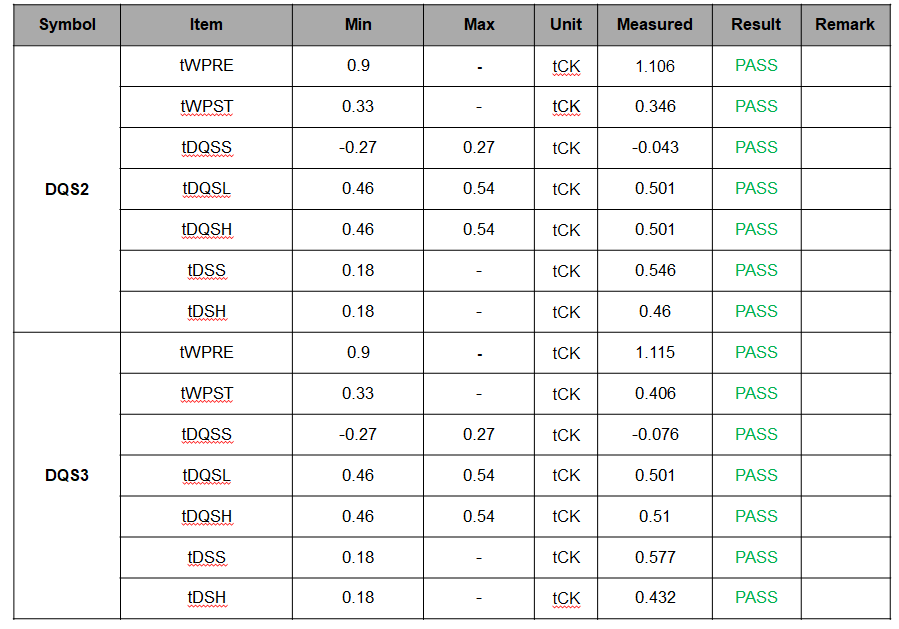Click the measured value -0.076
The width and height of the screenshot is (899, 629).
tap(655, 435)
